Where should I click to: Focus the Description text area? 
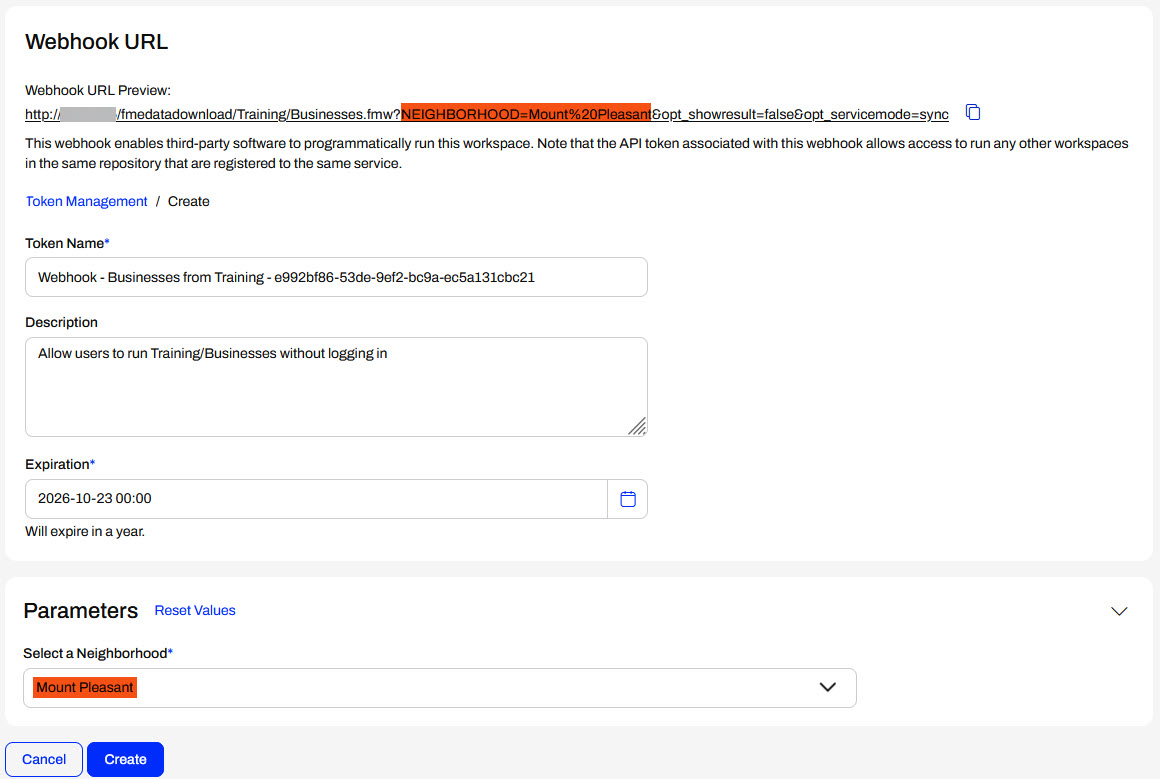(336, 386)
